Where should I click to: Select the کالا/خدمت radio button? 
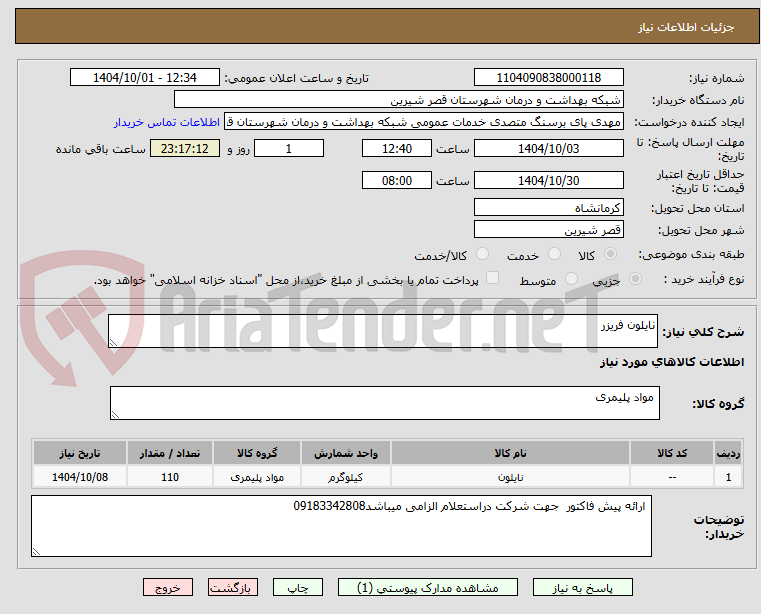click(x=482, y=254)
